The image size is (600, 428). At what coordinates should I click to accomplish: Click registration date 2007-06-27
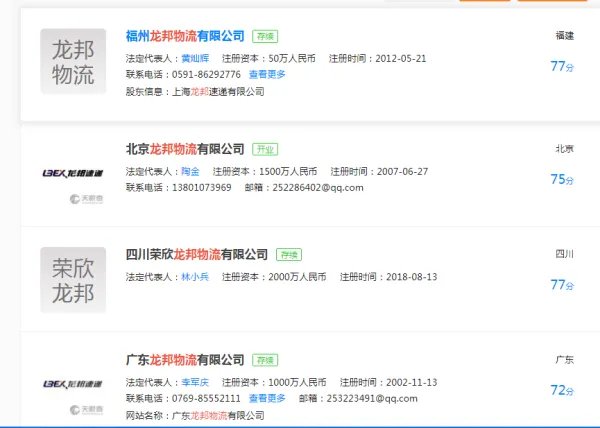[403, 171]
